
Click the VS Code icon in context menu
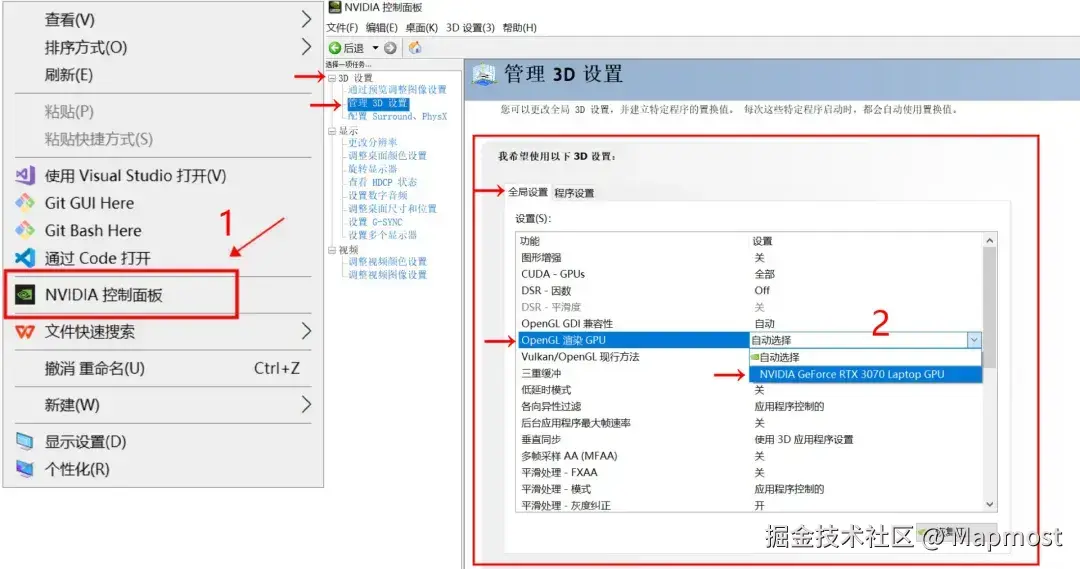(25, 258)
